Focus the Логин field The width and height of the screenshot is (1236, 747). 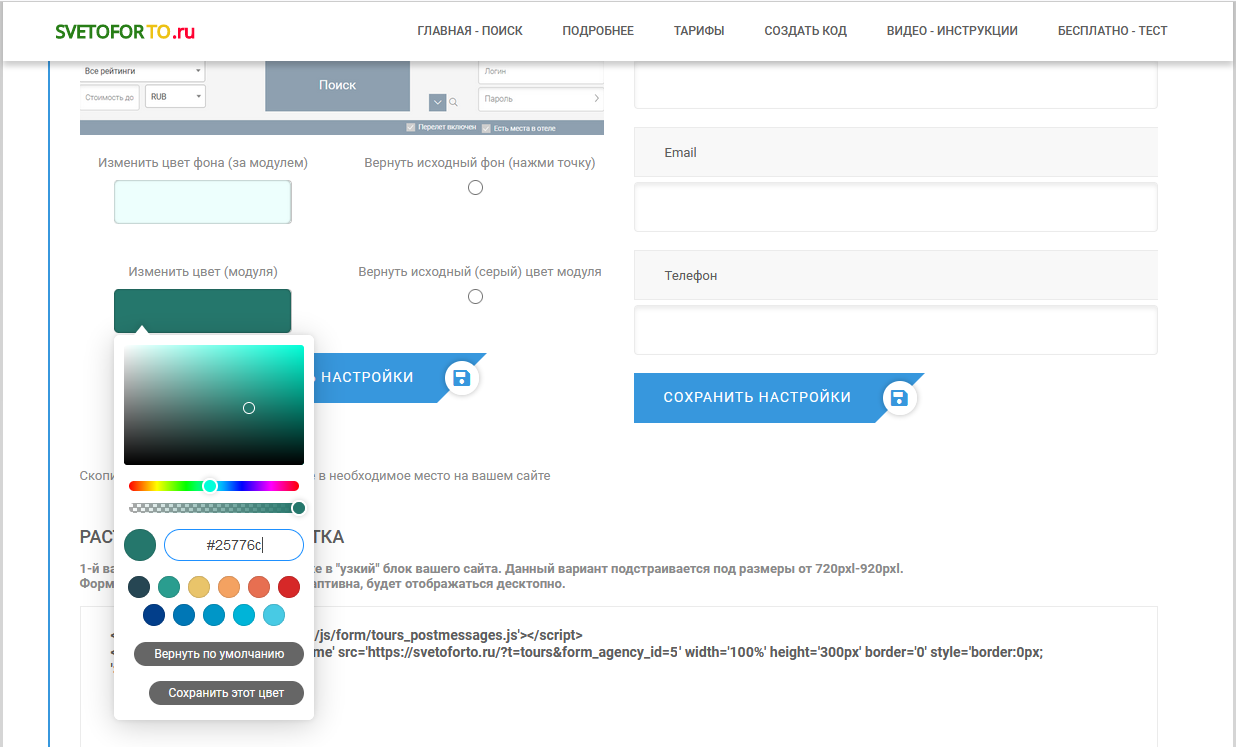point(541,72)
